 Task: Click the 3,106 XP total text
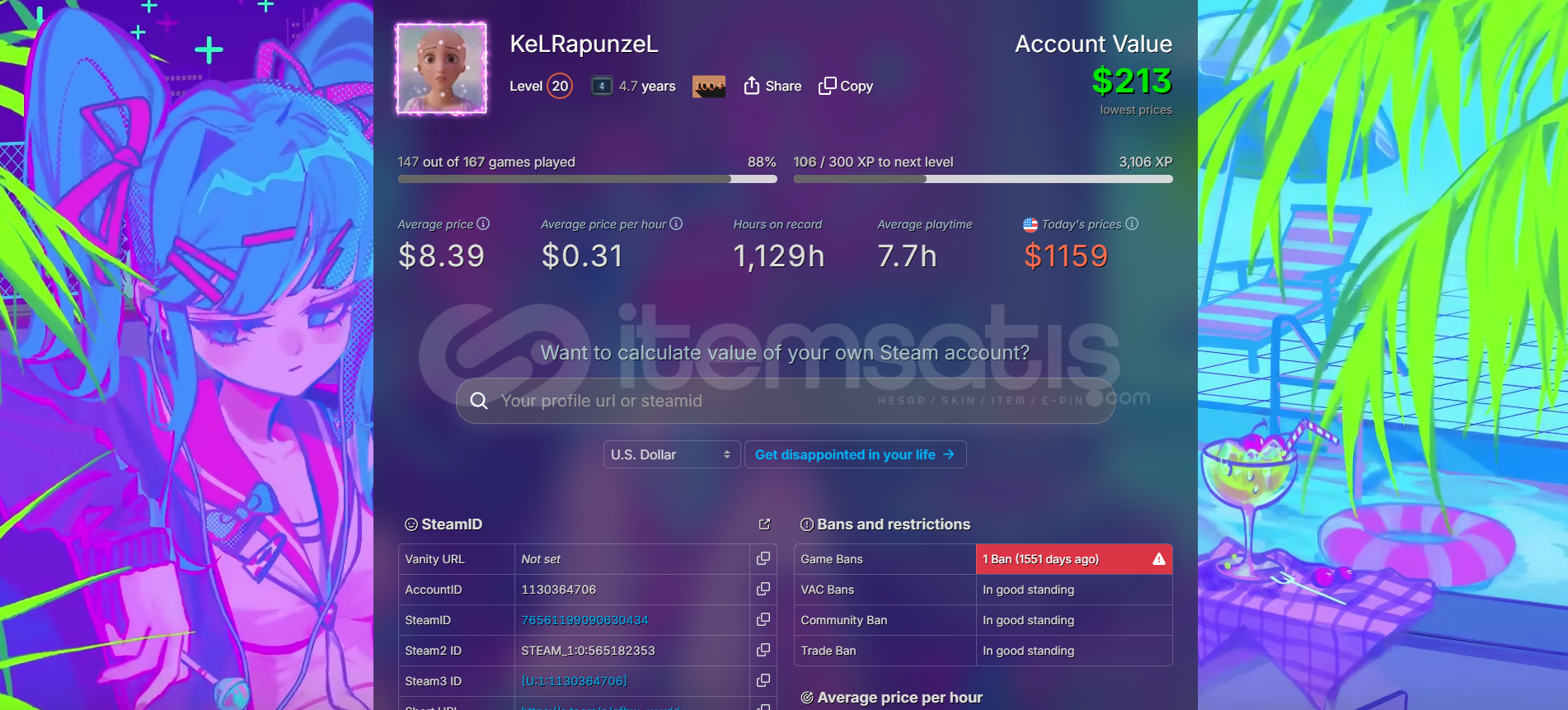[x=1145, y=162]
